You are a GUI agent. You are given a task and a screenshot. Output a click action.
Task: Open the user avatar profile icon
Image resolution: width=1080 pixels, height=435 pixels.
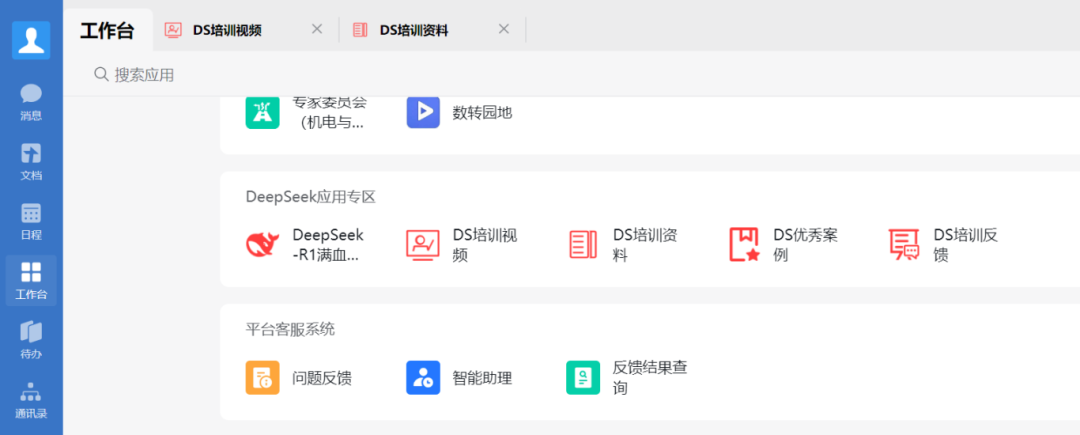(x=31, y=40)
